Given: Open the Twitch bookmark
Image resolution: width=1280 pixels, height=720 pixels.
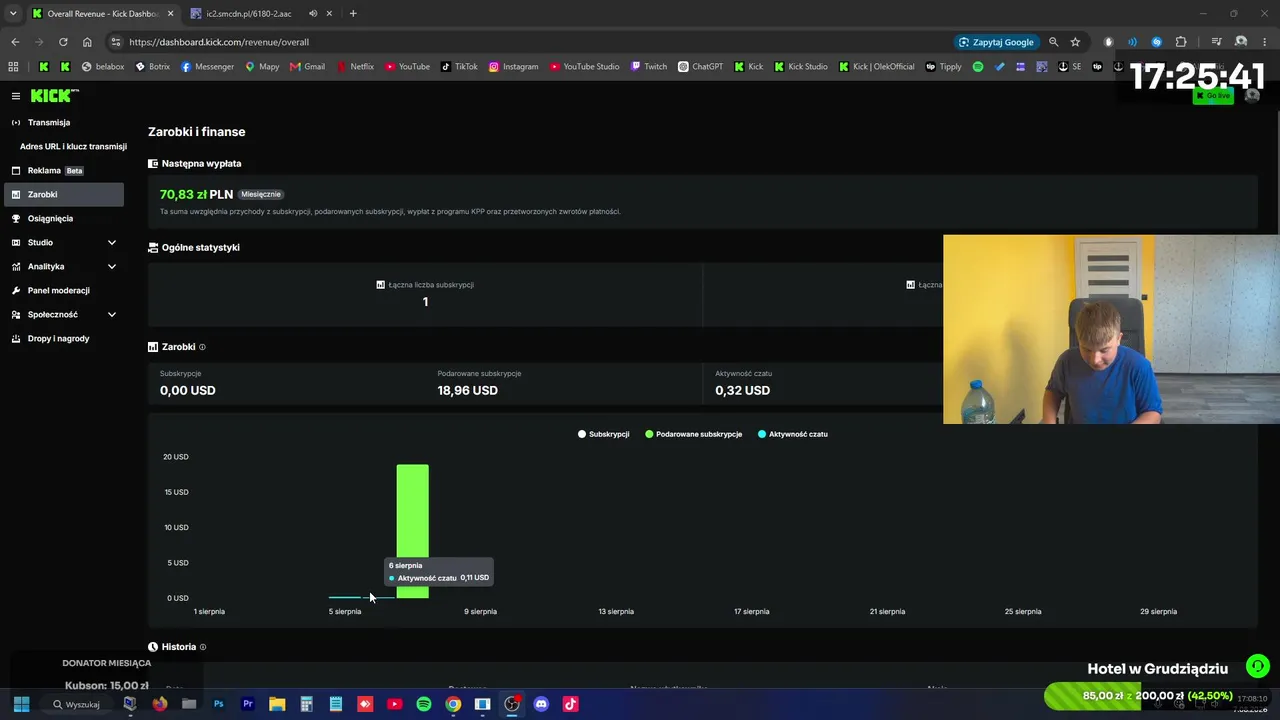Looking at the screenshot, I should pos(649,67).
